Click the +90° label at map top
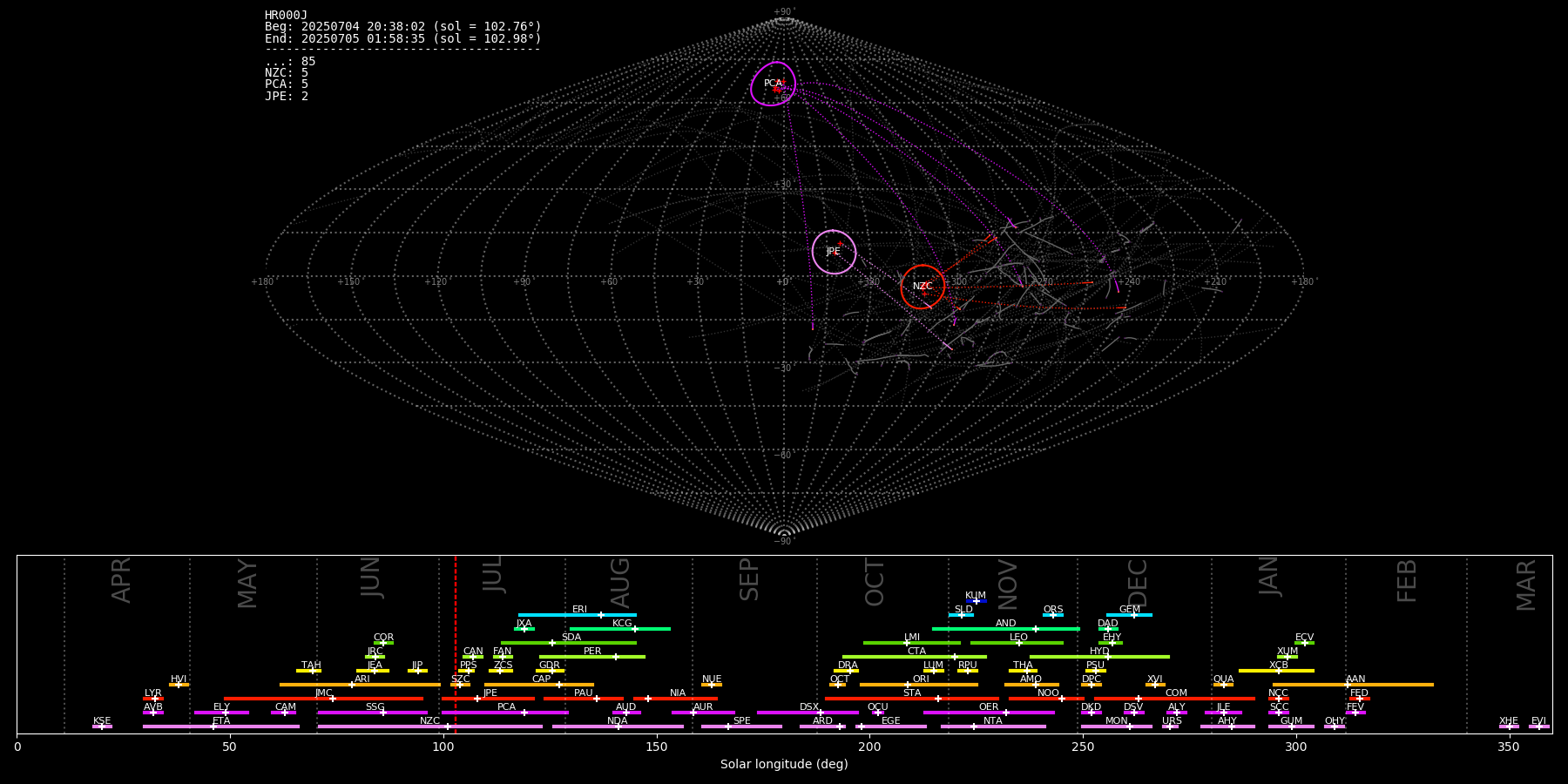The height and width of the screenshot is (784, 1568). (785, 11)
